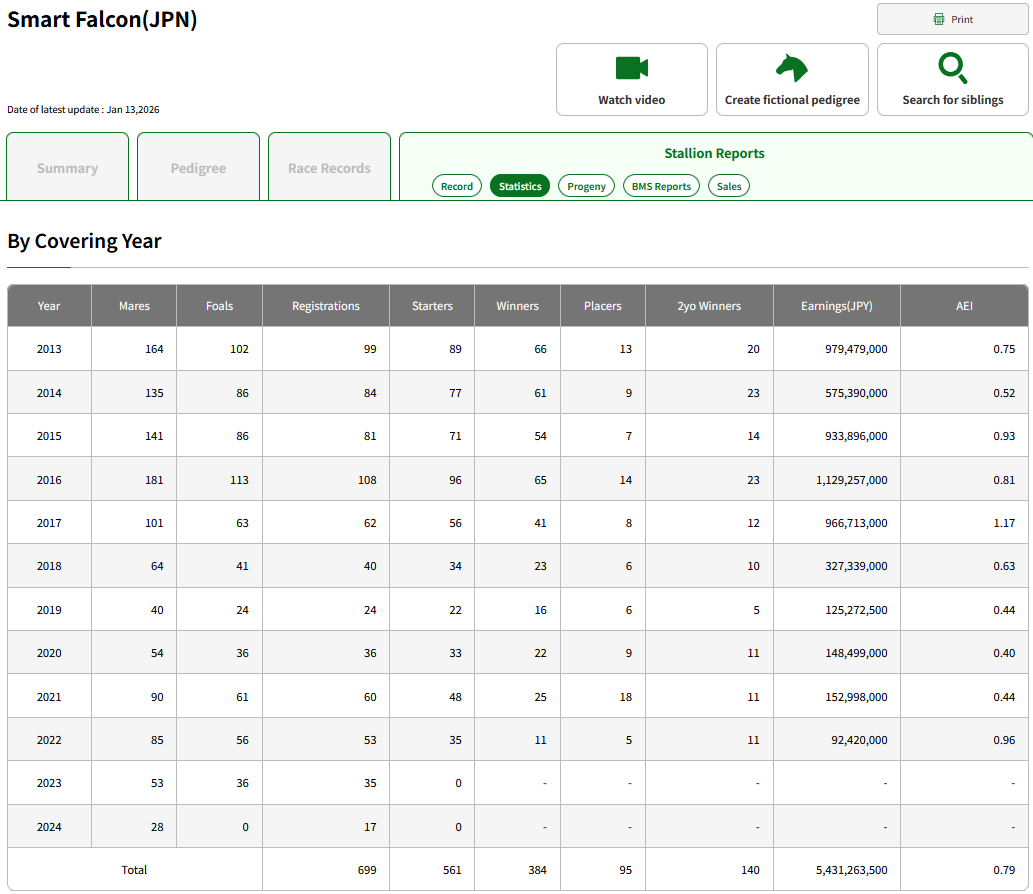
Task: Click total earnings 5,431,263,500
Action: 851,870
